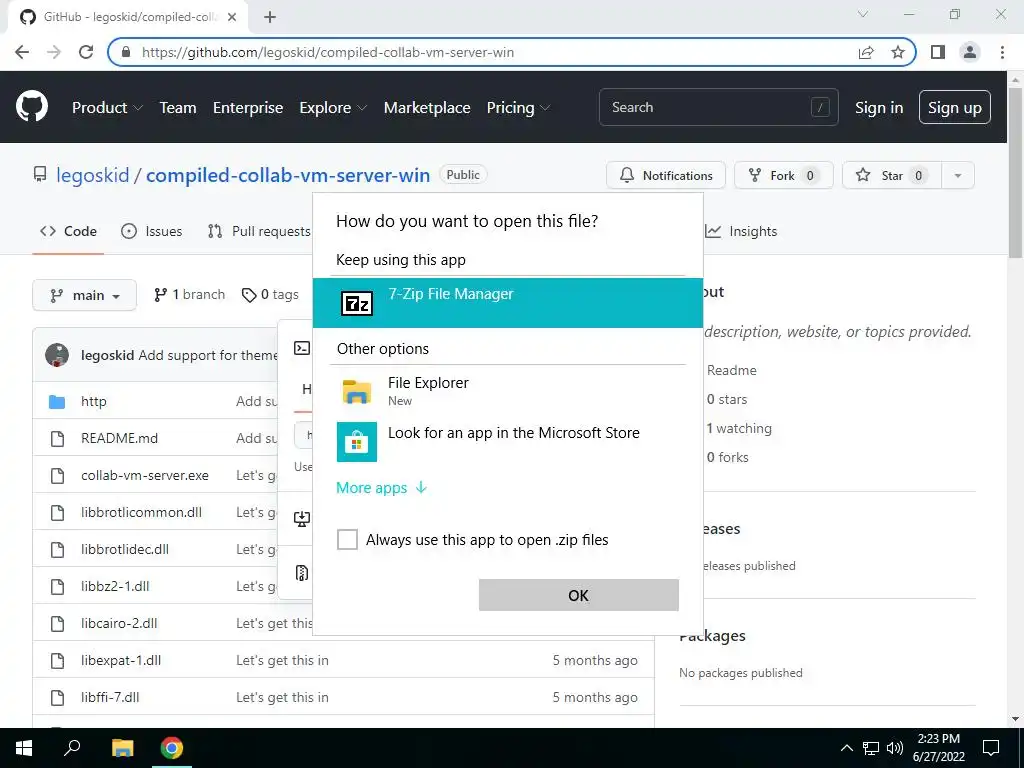Expand the Product menu
Image resolution: width=1024 pixels, height=768 pixels.
click(x=107, y=107)
